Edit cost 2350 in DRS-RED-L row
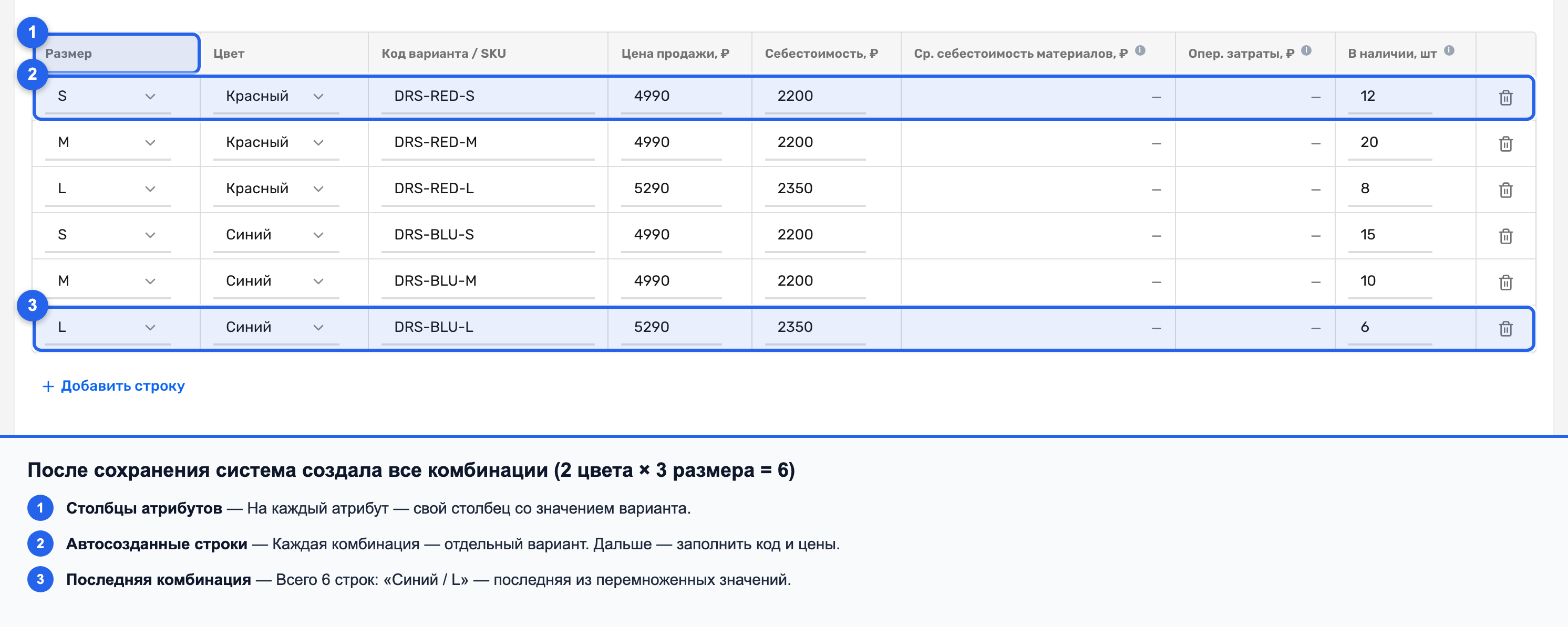The height and width of the screenshot is (627, 1568). (x=815, y=189)
